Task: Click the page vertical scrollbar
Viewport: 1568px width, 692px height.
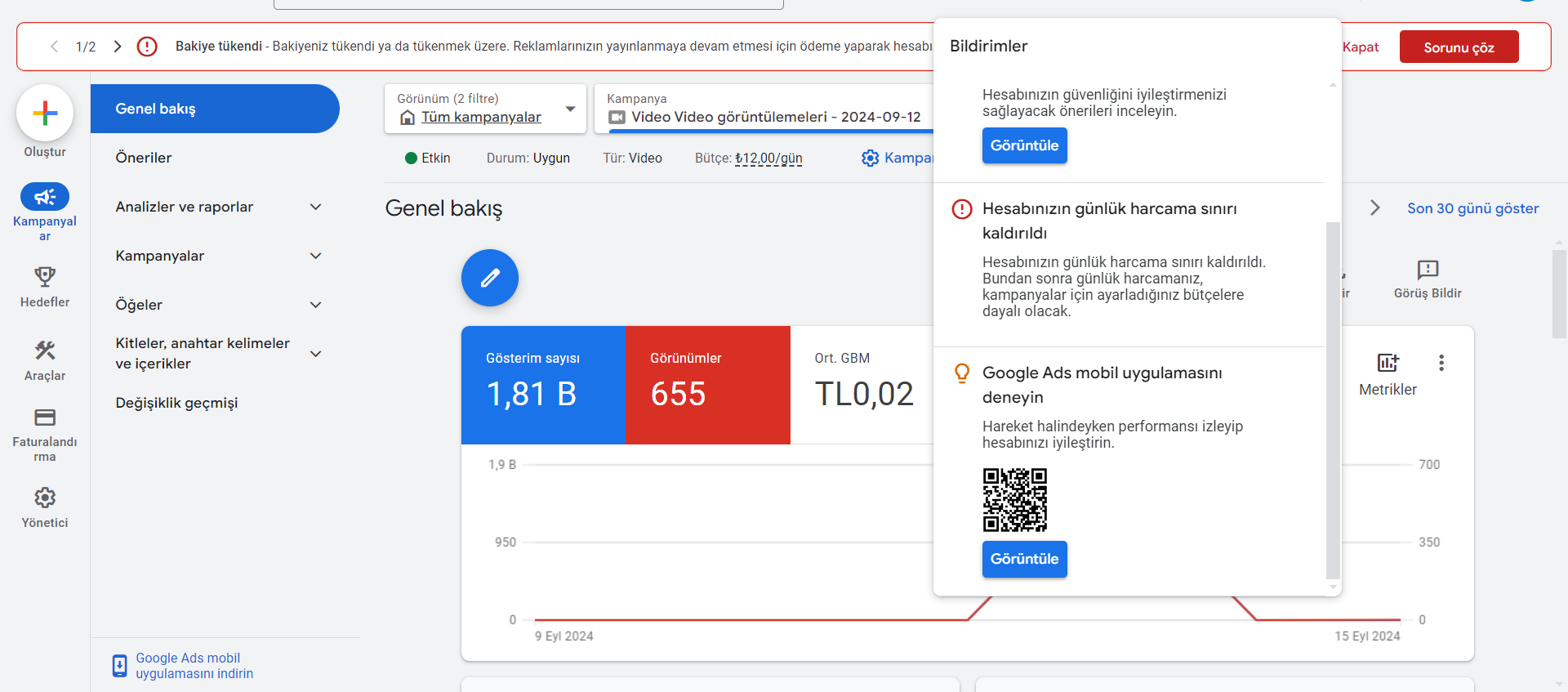Action: [x=1560, y=294]
